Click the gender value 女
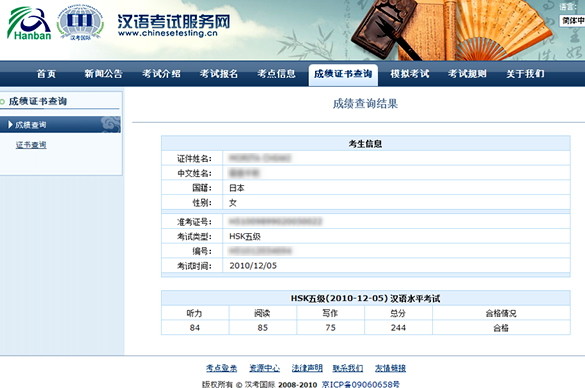Screen dimensions: 585x388 pyautogui.click(x=233, y=203)
